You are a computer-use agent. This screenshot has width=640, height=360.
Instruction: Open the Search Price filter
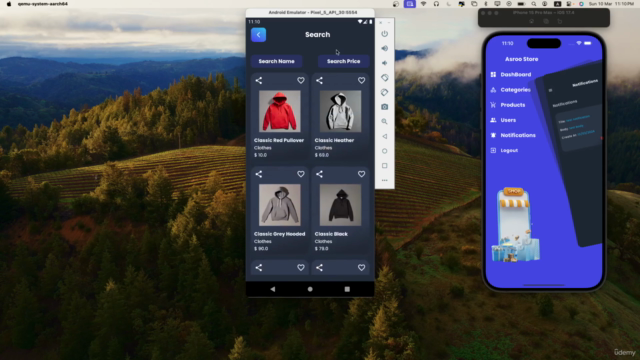pyautogui.click(x=343, y=61)
